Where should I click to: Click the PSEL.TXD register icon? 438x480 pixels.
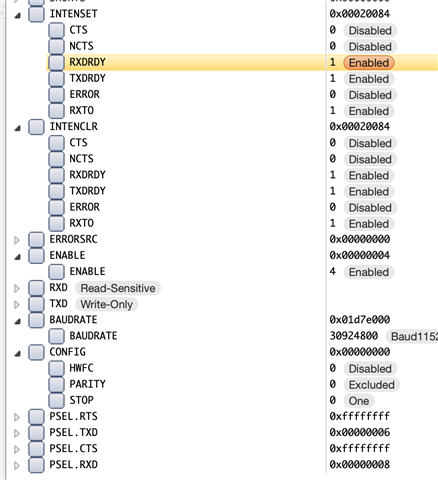click(x=36, y=433)
